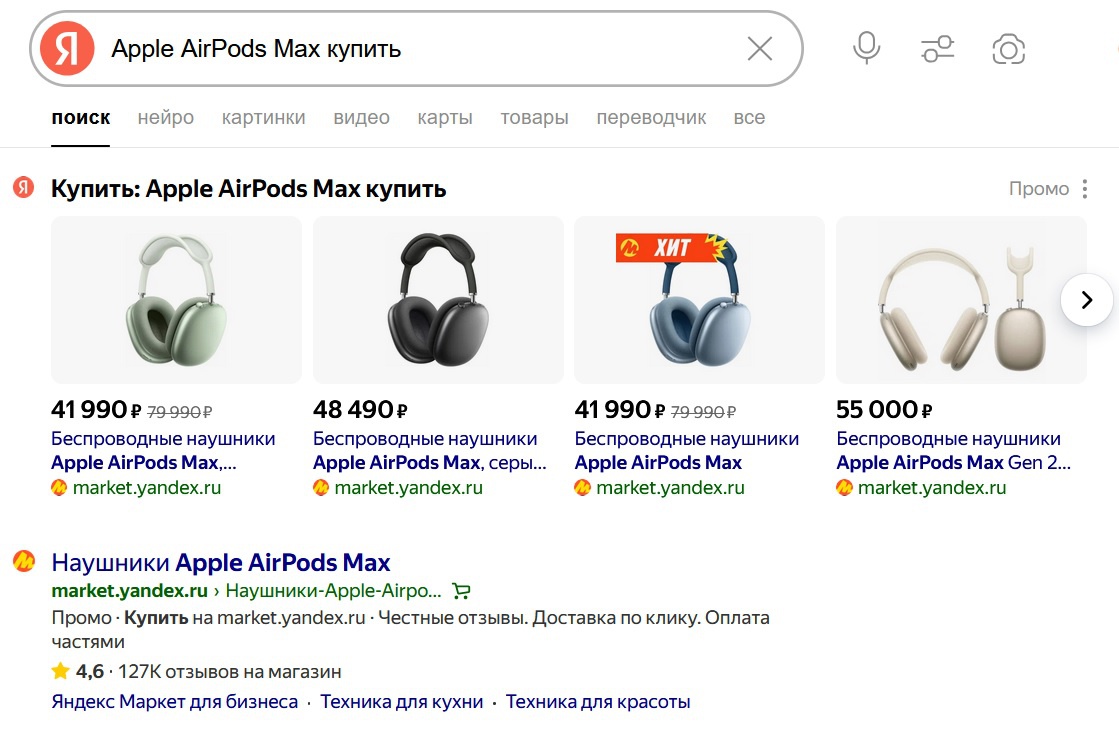This screenshot has width=1119, height=735.
Task: Open the «товары» tab
Action: [534, 118]
